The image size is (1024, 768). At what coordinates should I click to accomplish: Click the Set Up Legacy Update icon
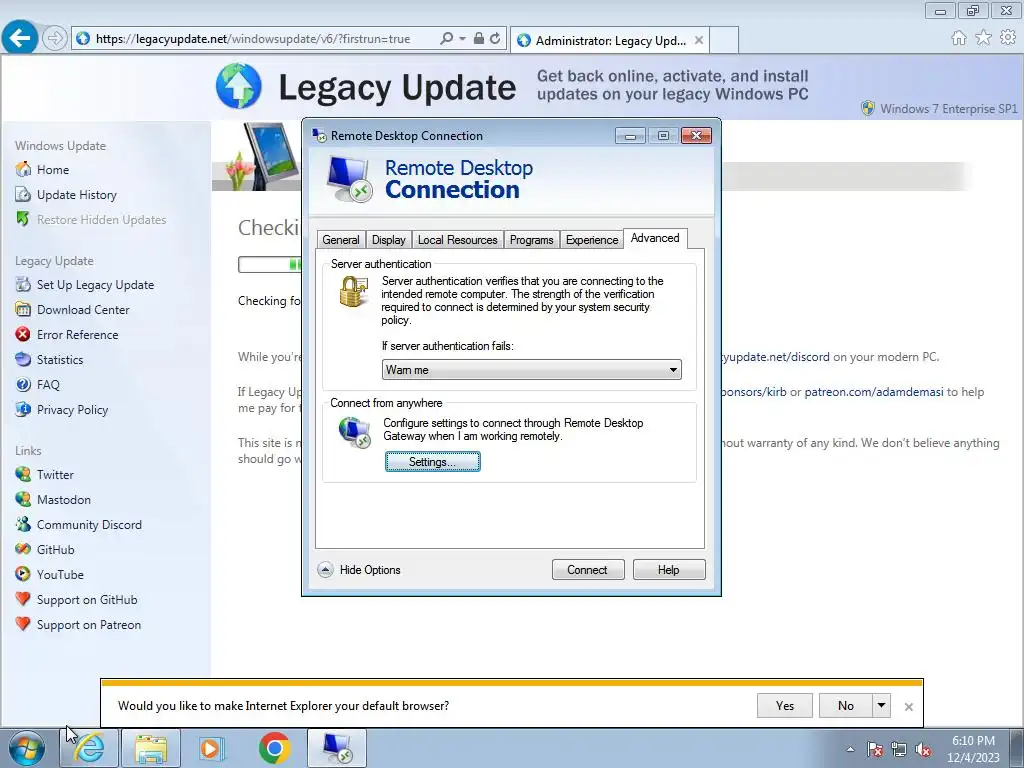(x=23, y=284)
